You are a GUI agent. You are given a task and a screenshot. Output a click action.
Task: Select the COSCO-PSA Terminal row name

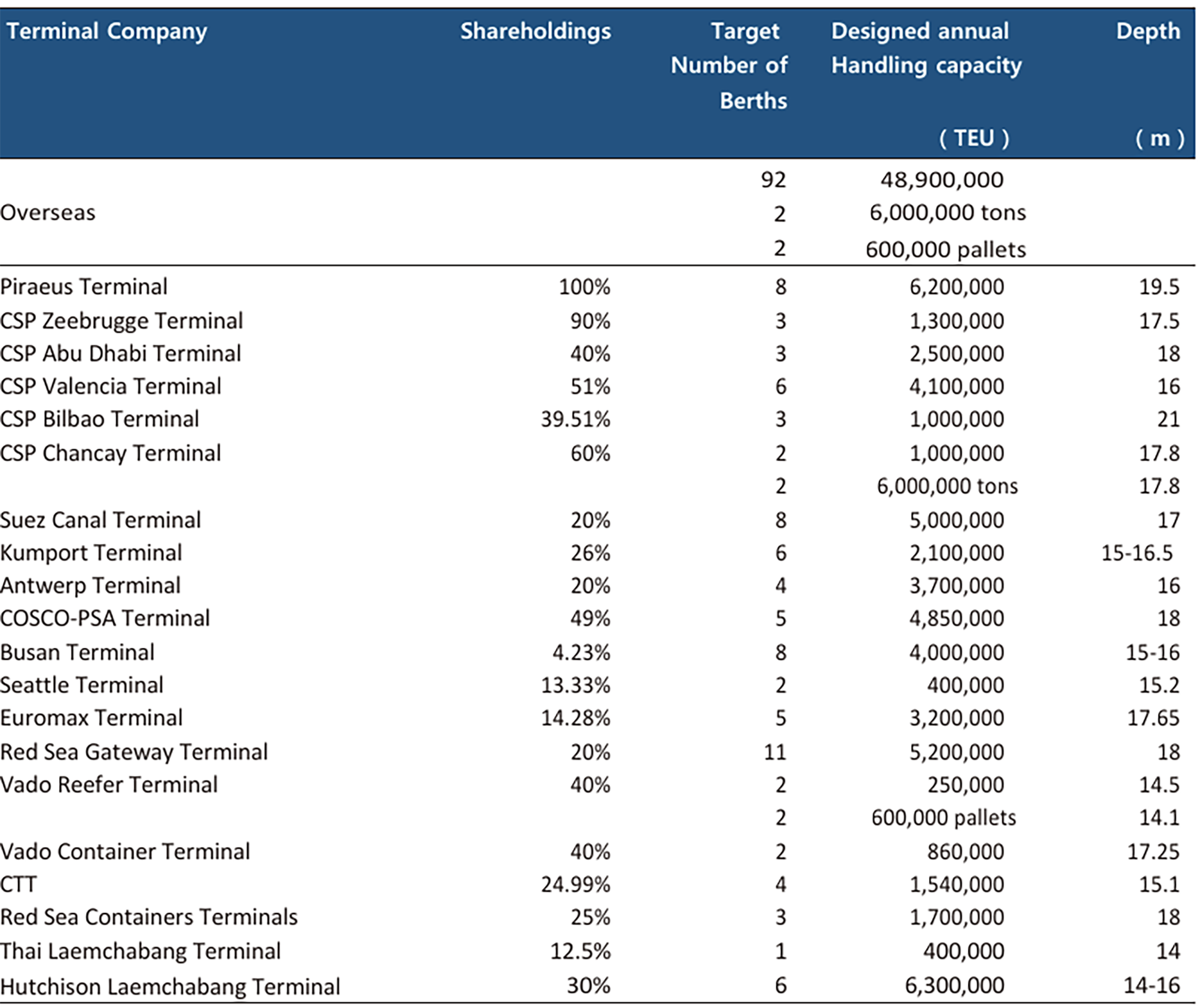[x=105, y=618]
